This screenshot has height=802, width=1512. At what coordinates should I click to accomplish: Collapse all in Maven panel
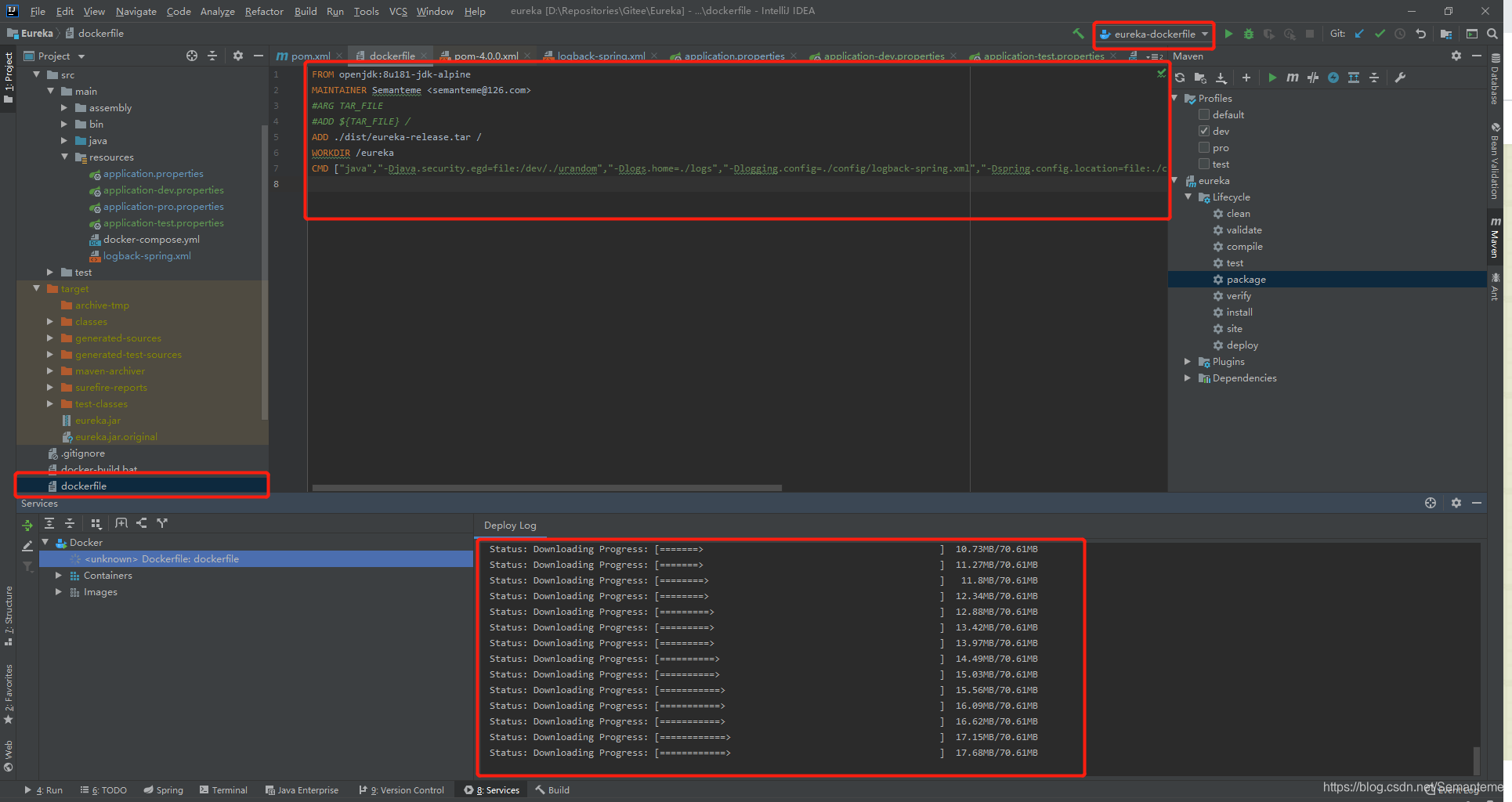click(x=1374, y=78)
